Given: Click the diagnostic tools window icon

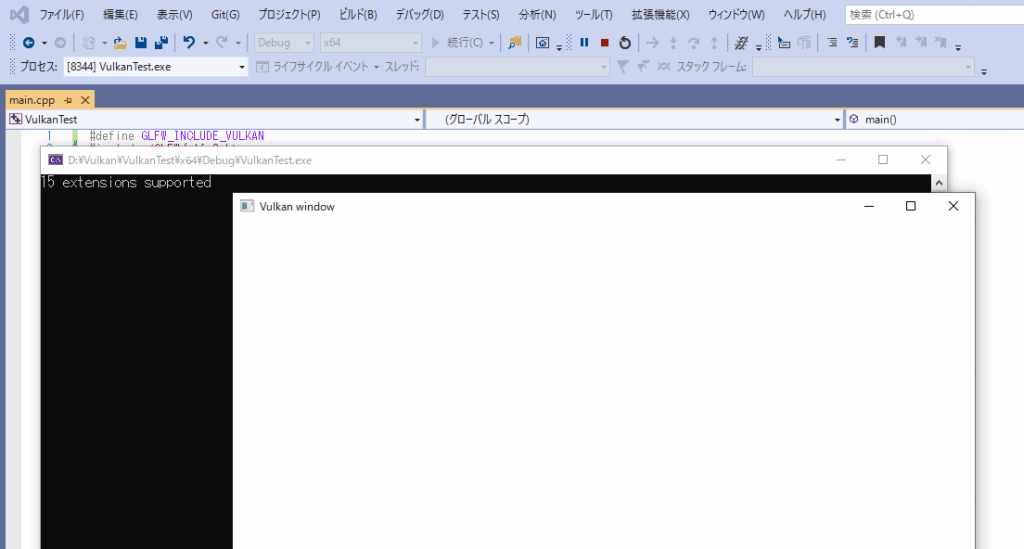Looking at the screenshot, I should coord(542,42).
